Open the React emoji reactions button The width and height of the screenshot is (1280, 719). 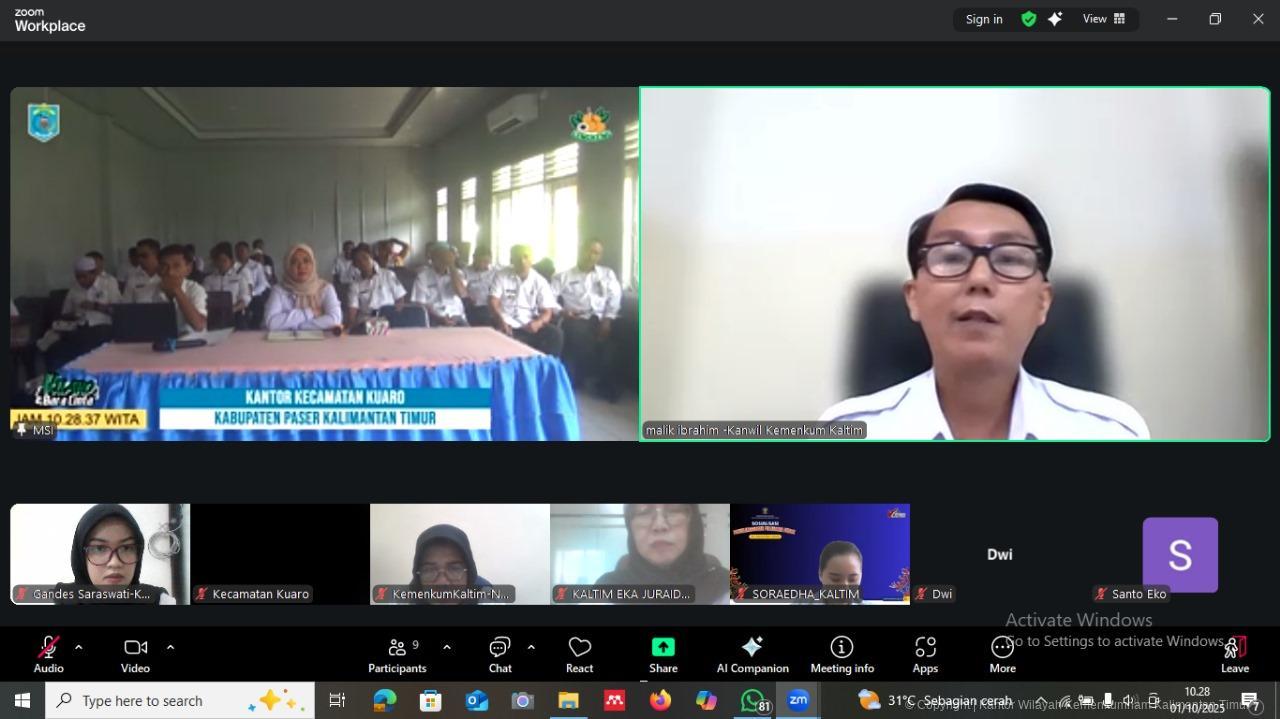579,654
